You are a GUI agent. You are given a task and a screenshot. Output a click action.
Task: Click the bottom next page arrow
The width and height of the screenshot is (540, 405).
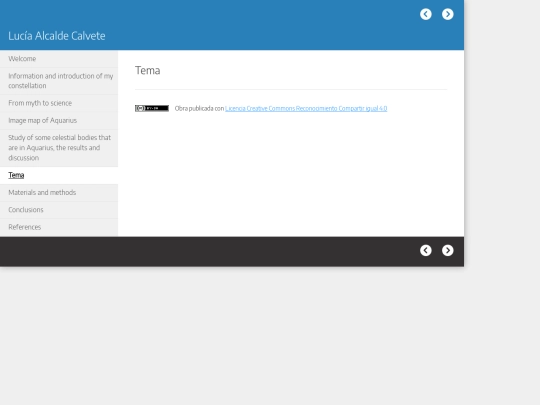[448, 250]
